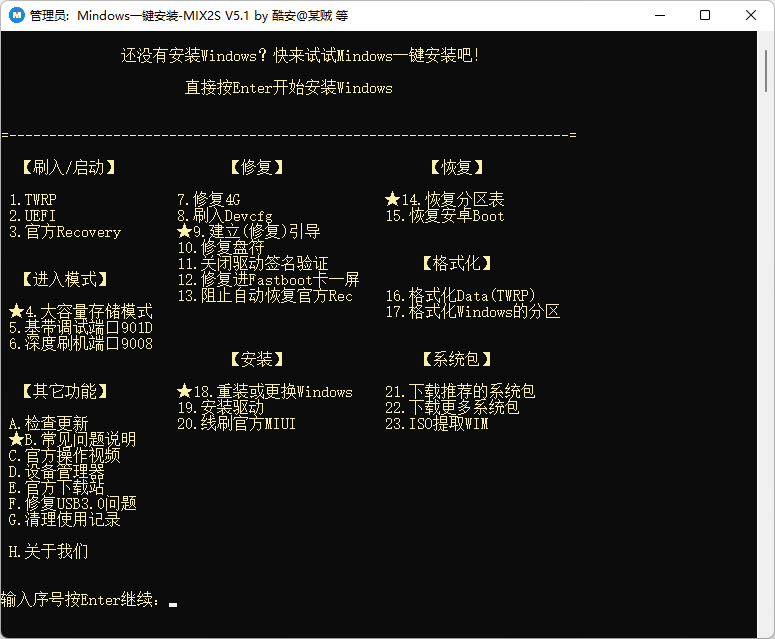Select menu entry 2.UEFI
Image resolution: width=775 pixels, height=639 pixels.
[33, 216]
